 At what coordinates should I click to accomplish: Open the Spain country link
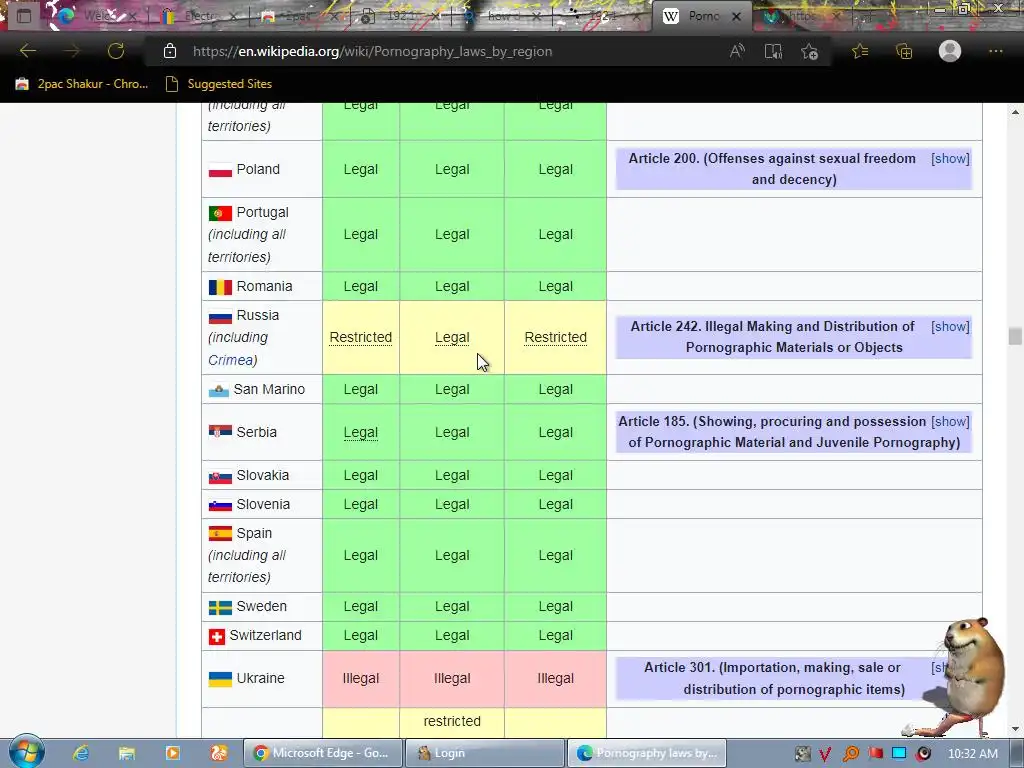254,533
